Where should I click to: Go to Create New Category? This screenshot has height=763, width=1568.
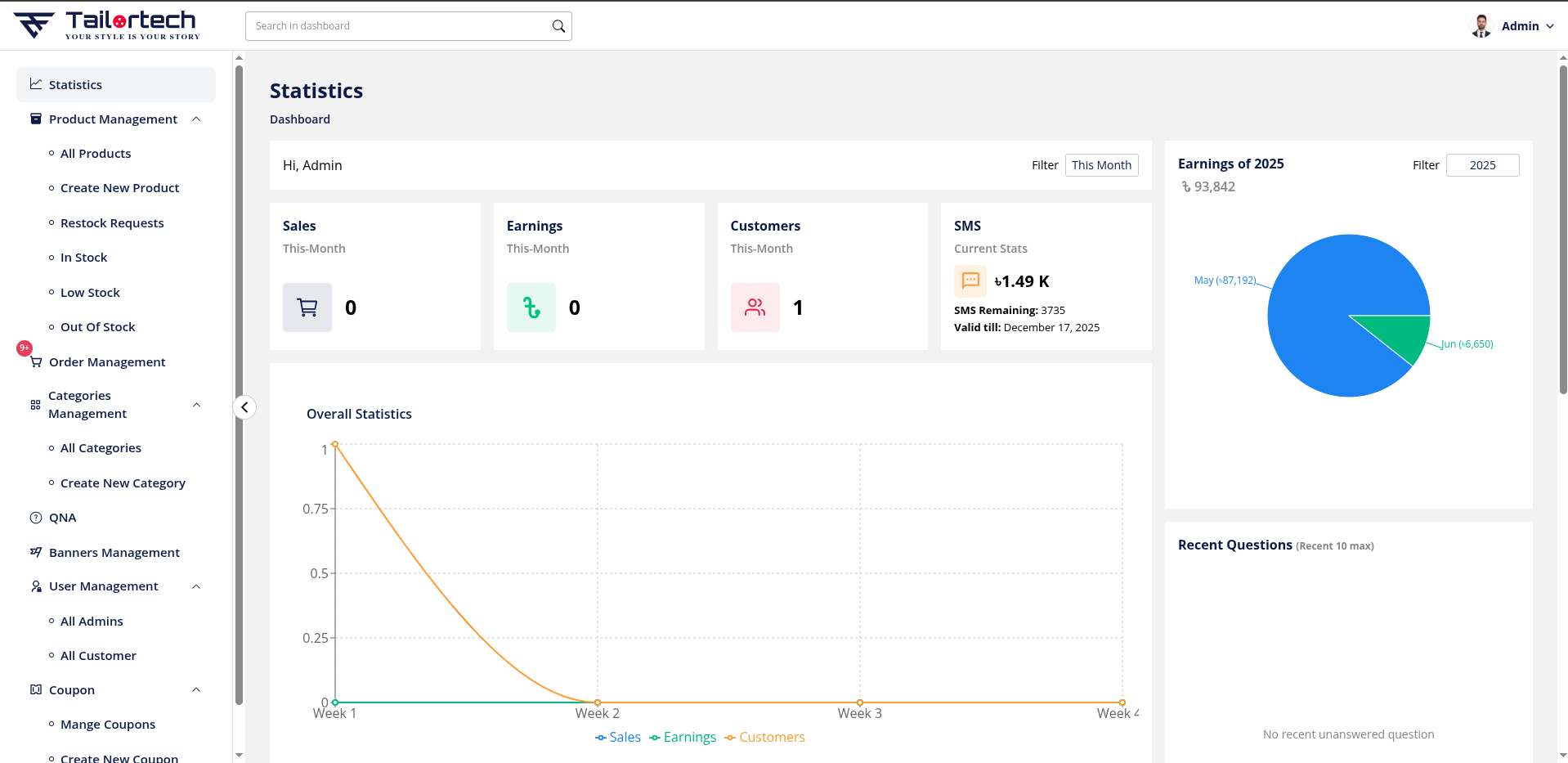123,483
